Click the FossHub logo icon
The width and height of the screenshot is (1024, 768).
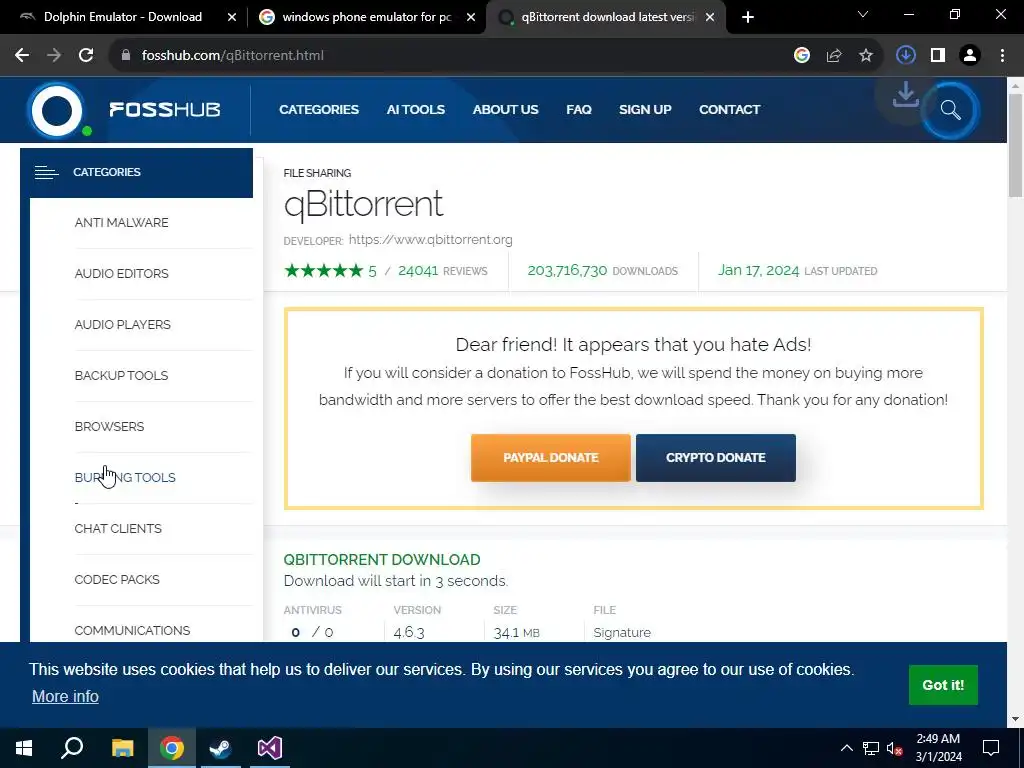tap(57, 110)
